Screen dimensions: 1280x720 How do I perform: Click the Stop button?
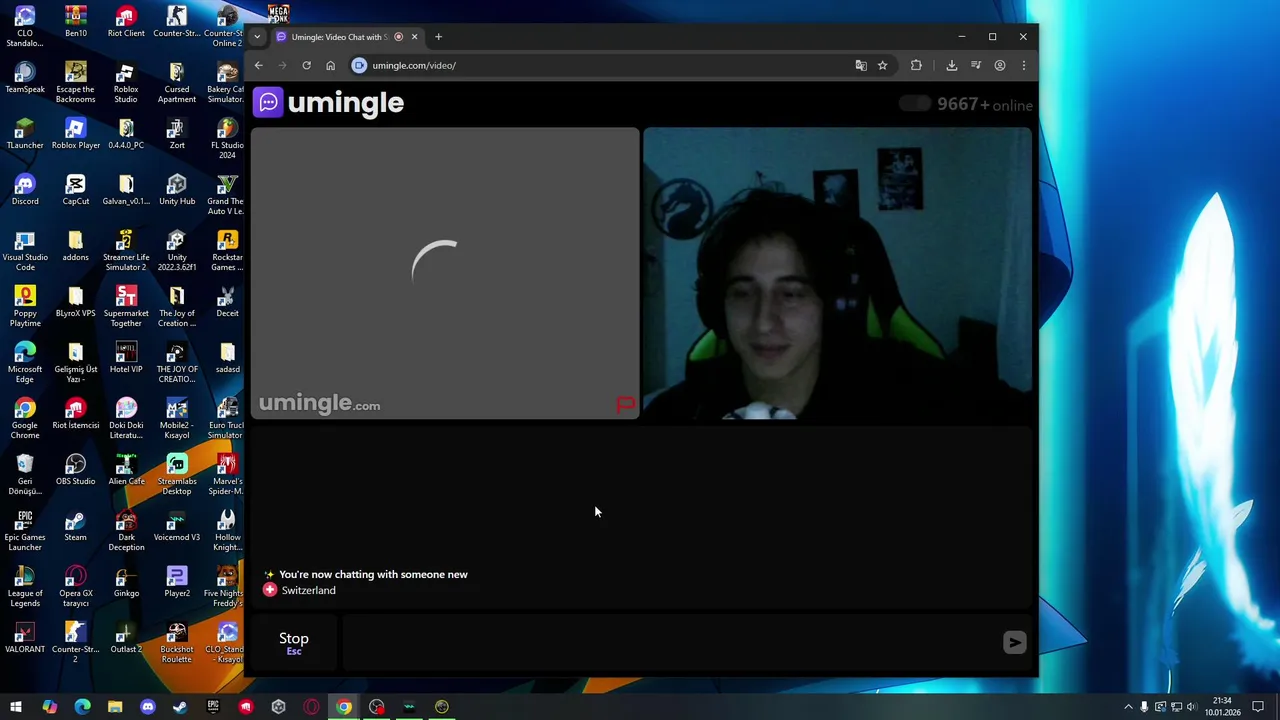pos(294,643)
